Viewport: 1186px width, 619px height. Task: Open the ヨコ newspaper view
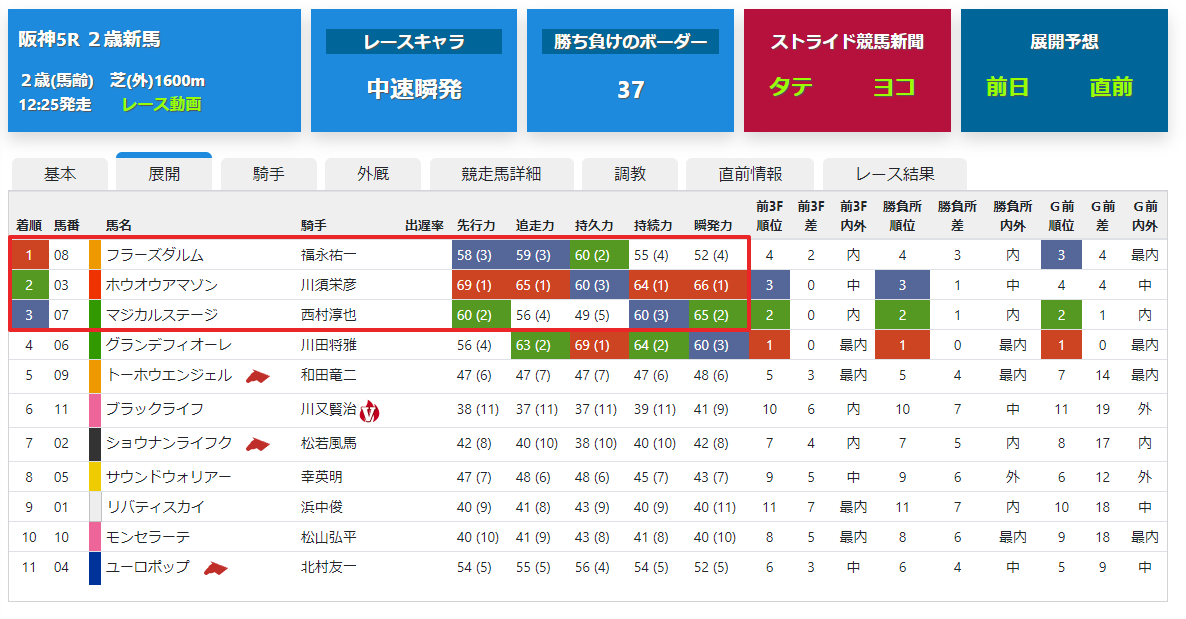(894, 87)
